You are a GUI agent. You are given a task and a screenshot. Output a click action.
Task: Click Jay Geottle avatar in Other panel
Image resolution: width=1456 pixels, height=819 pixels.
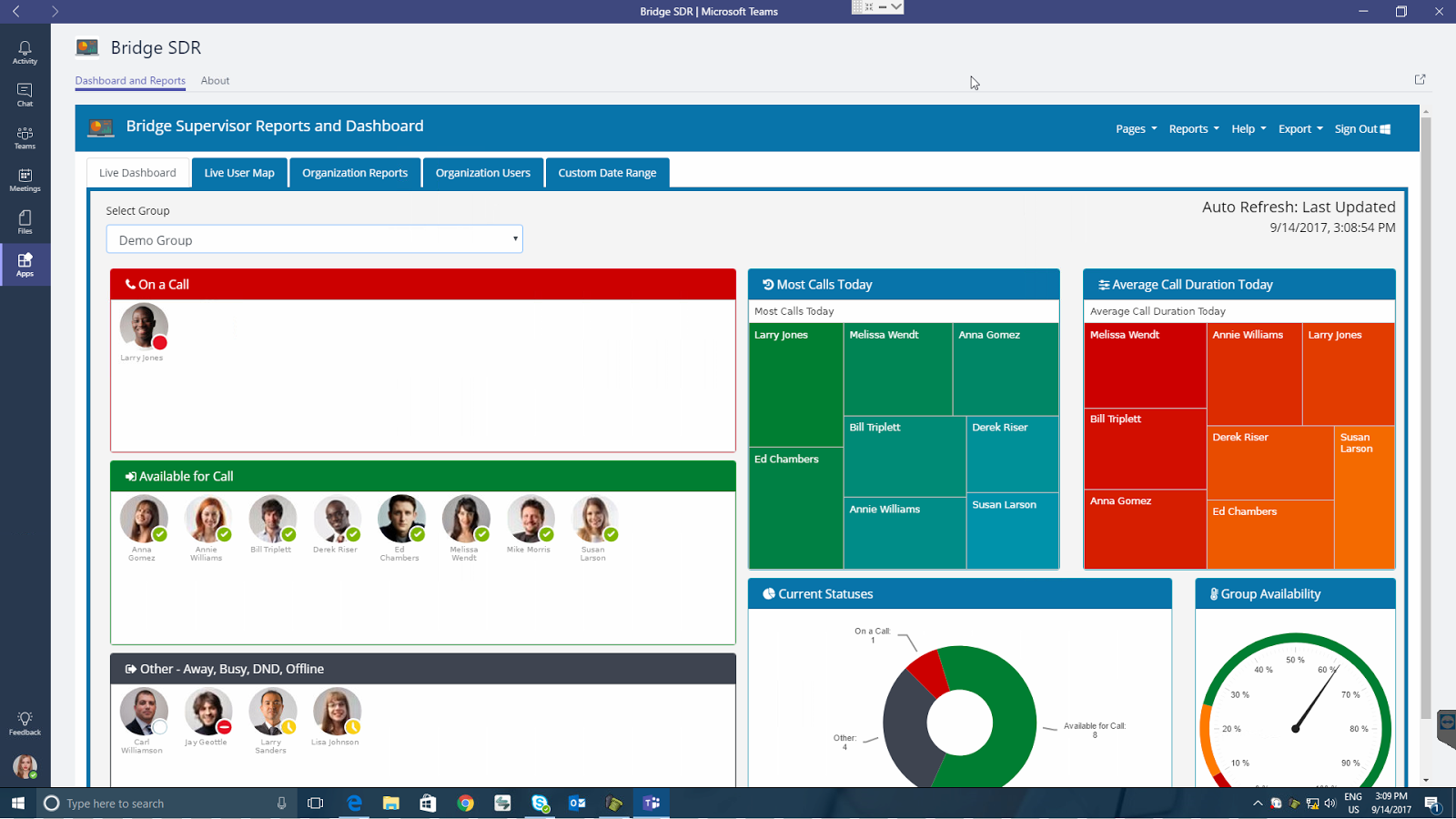pyautogui.click(x=208, y=712)
